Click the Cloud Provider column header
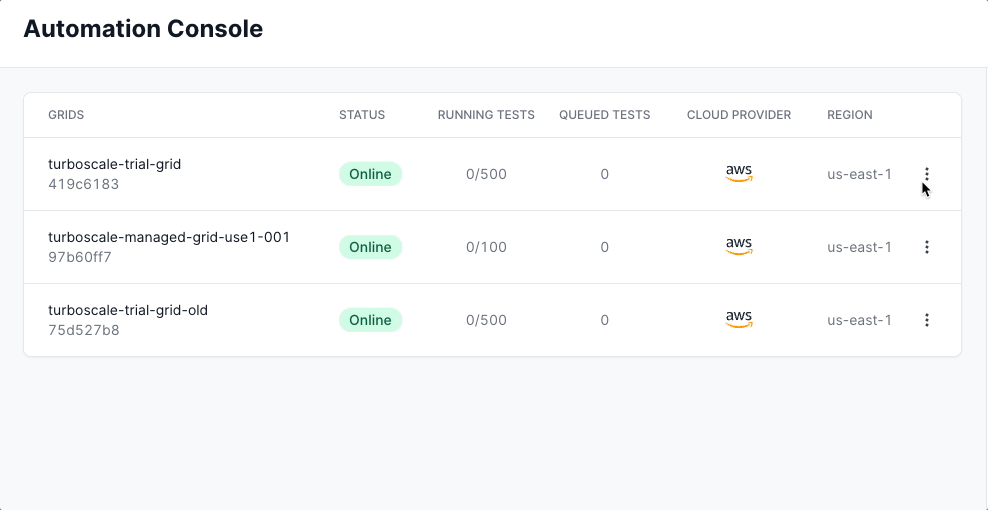The height and width of the screenshot is (510, 988). coord(739,115)
